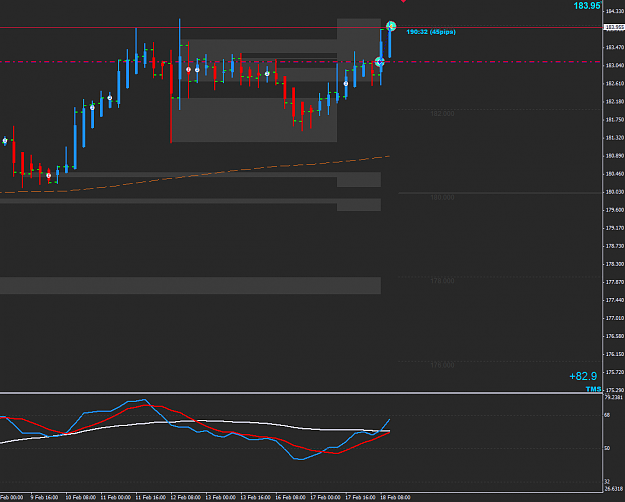
Task: Click the 179.170 price axis label
Action: coord(615,228)
